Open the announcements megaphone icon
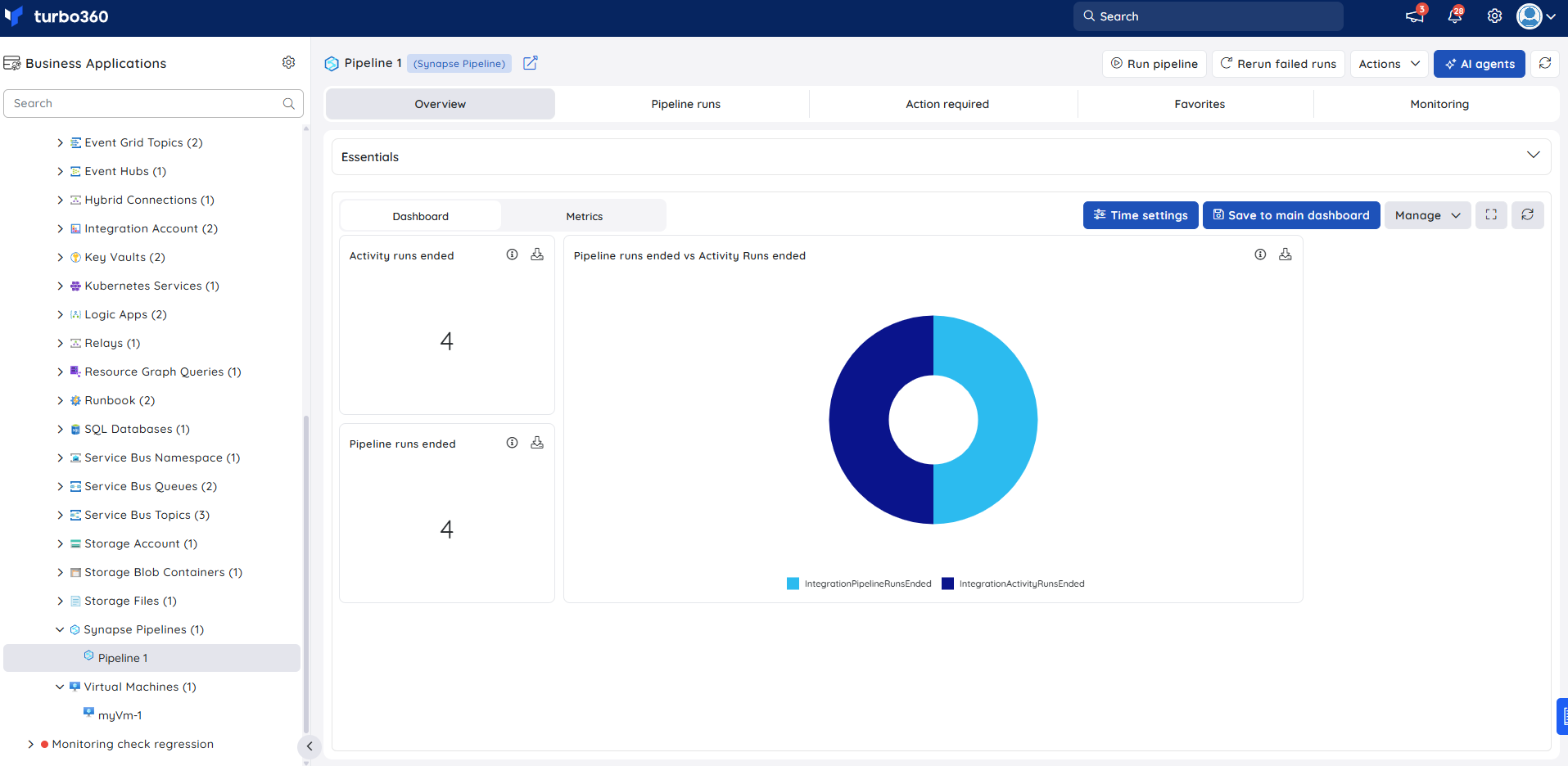Image resolution: width=1568 pixels, height=766 pixels. click(1415, 16)
